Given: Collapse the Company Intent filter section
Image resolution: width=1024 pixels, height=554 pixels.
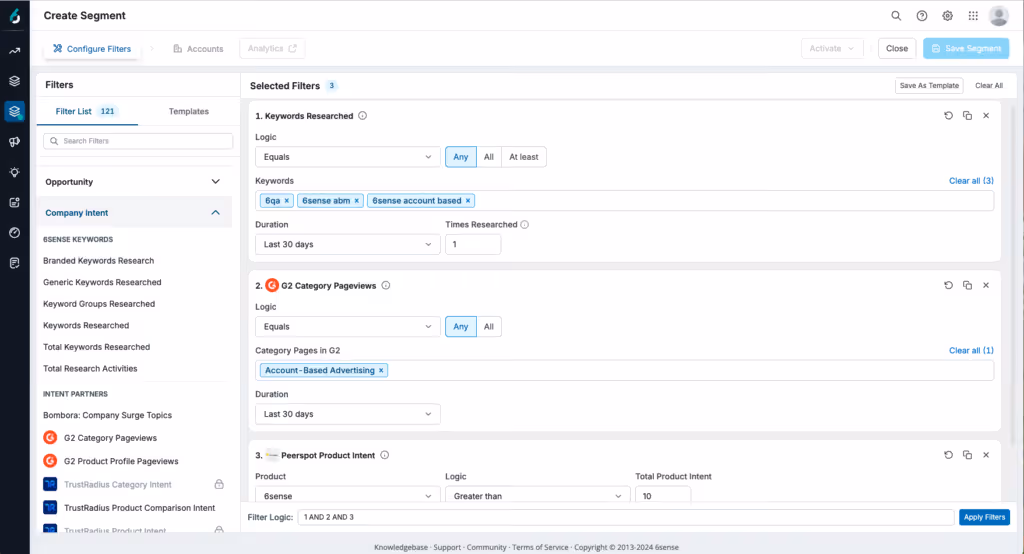Looking at the screenshot, I should 134,213.
